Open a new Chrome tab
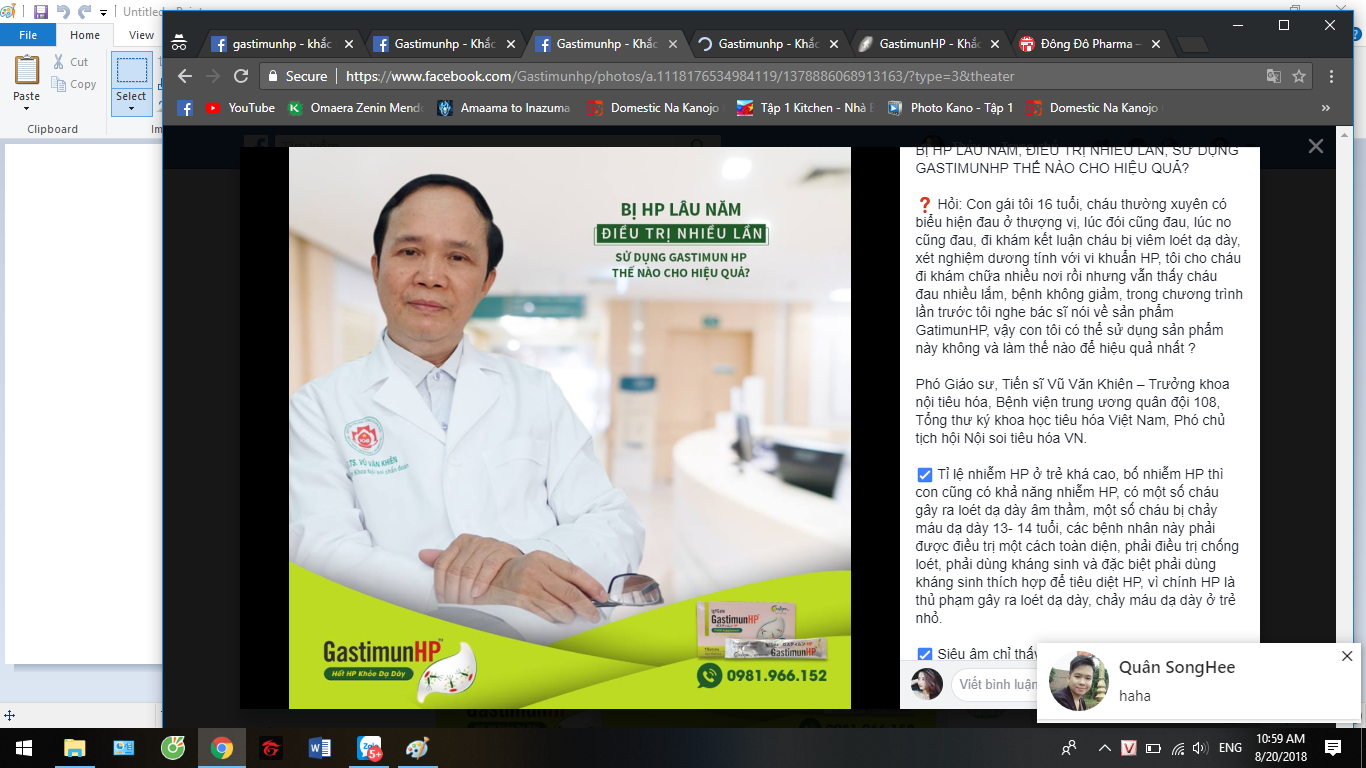 1193,45
